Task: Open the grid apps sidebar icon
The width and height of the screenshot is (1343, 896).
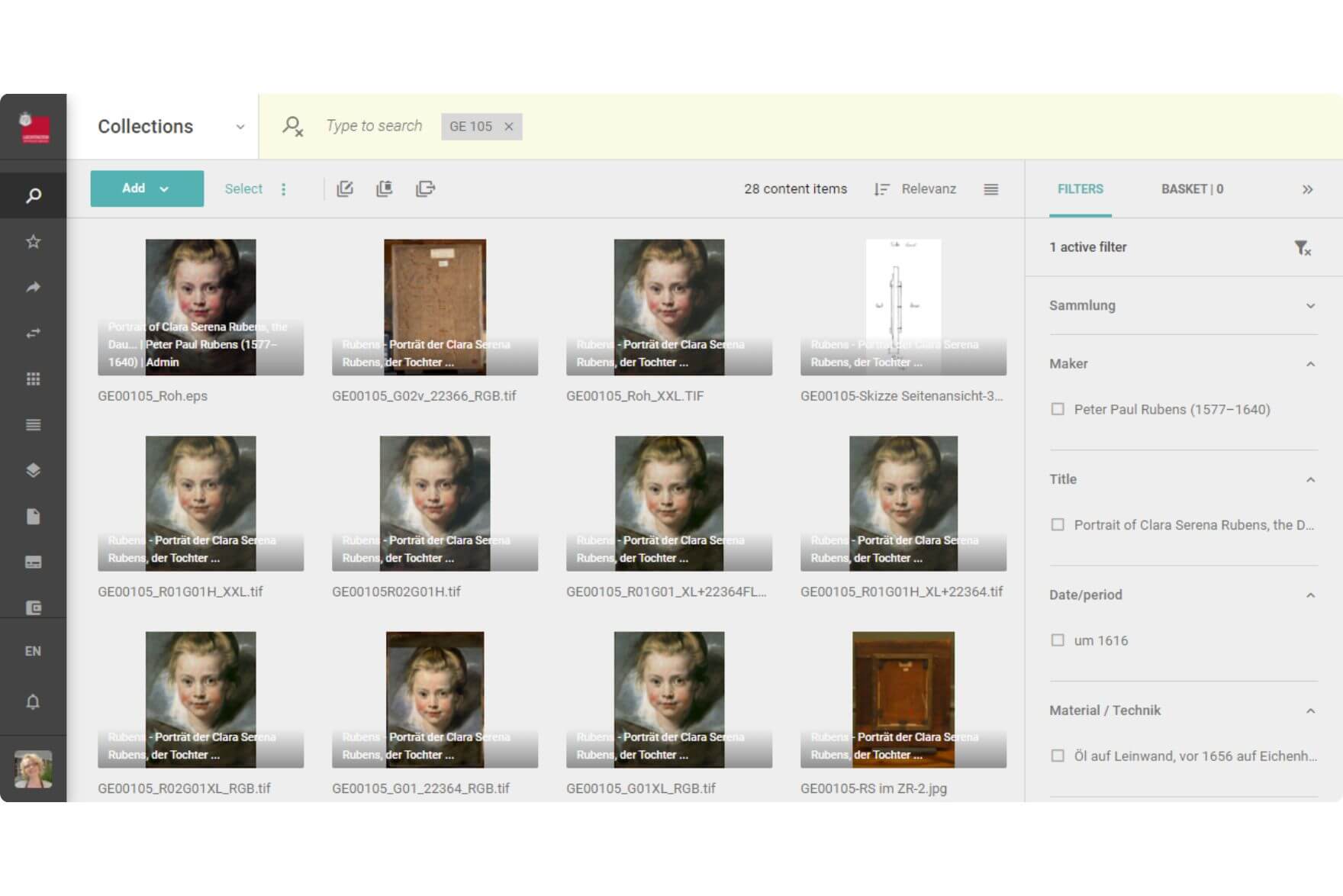Action: 33,379
